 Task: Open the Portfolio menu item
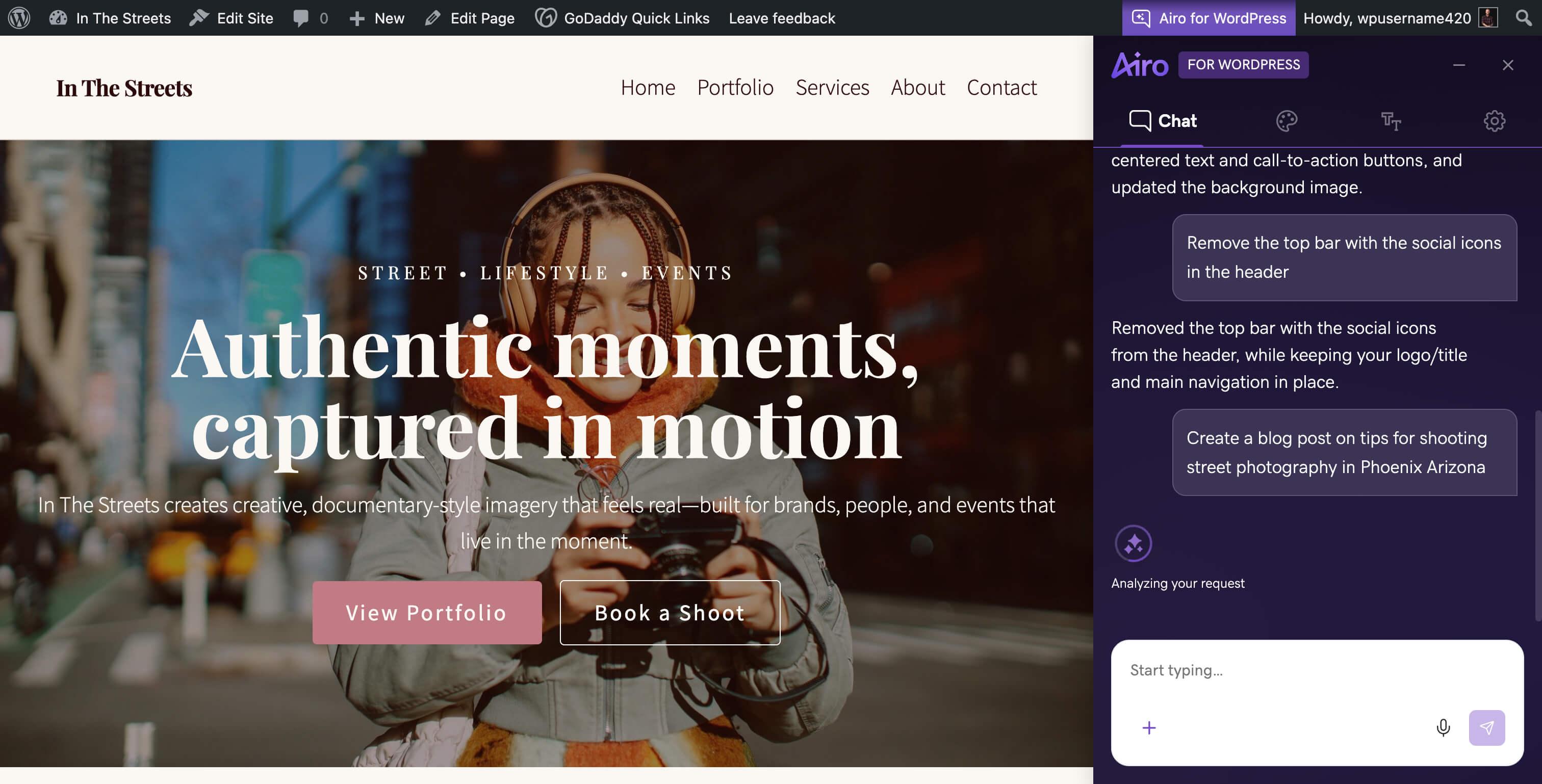point(735,87)
